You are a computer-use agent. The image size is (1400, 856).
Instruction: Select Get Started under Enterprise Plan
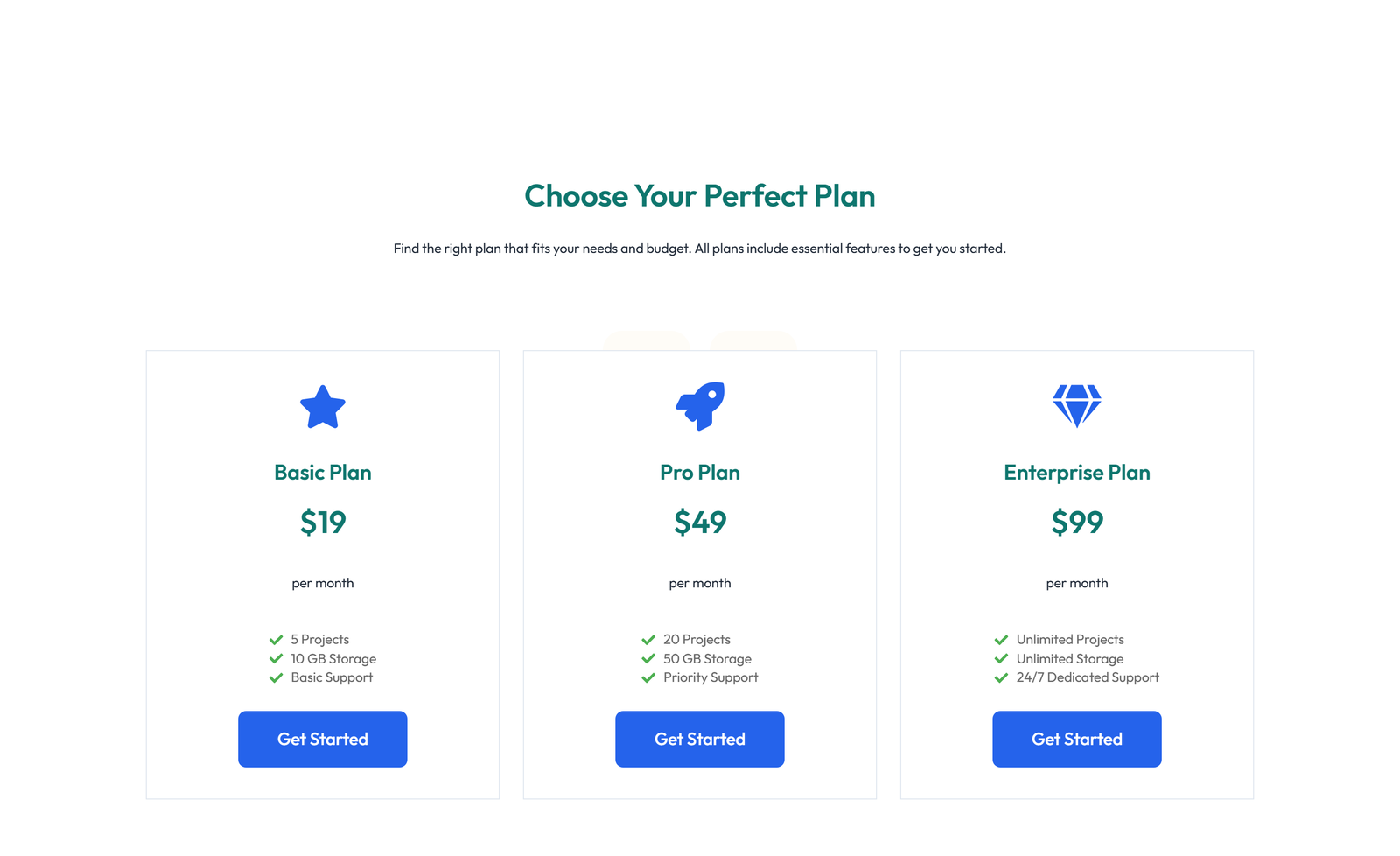click(x=1077, y=739)
